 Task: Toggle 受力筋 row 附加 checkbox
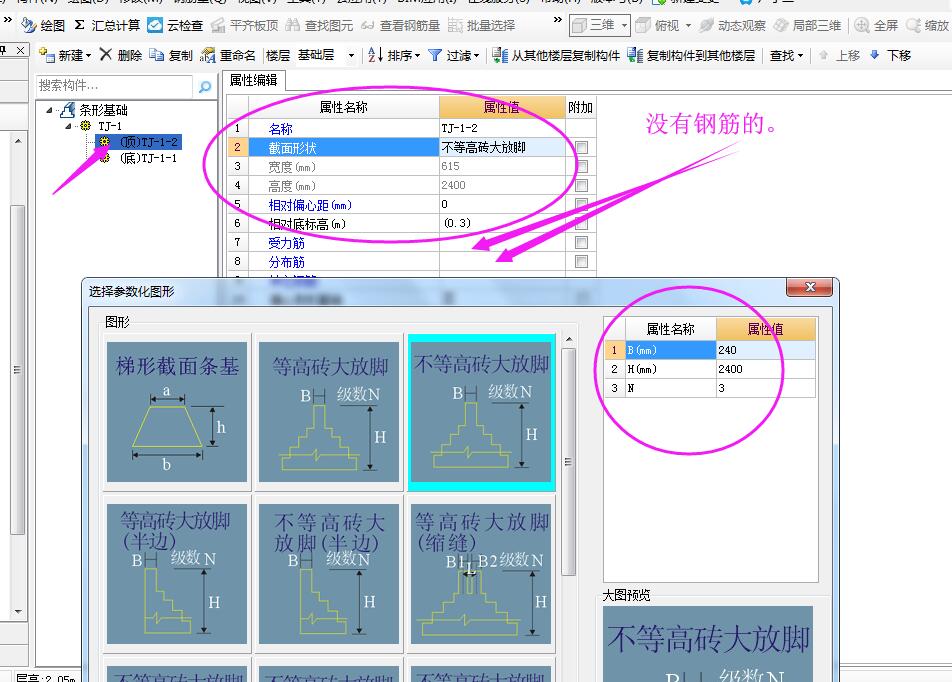tap(582, 242)
